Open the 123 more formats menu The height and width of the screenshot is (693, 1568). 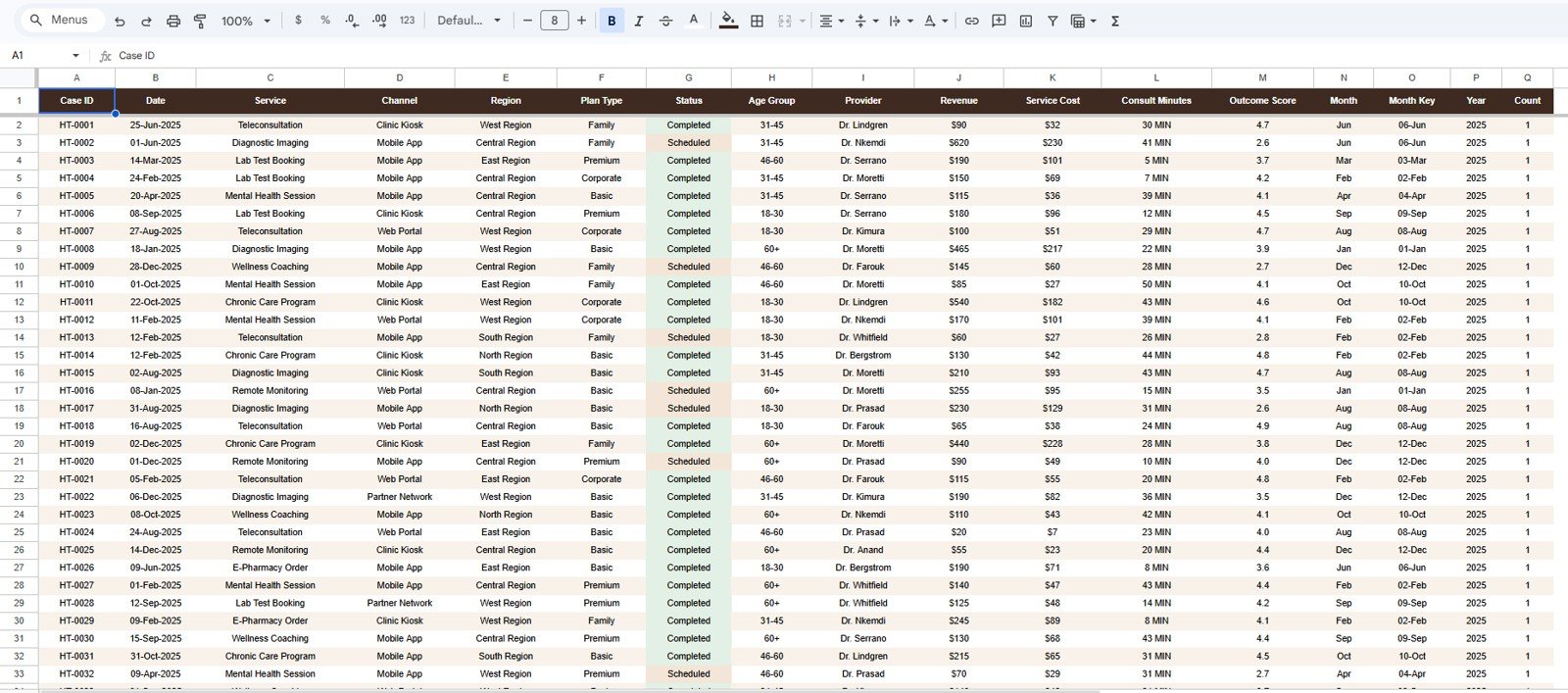(407, 21)
